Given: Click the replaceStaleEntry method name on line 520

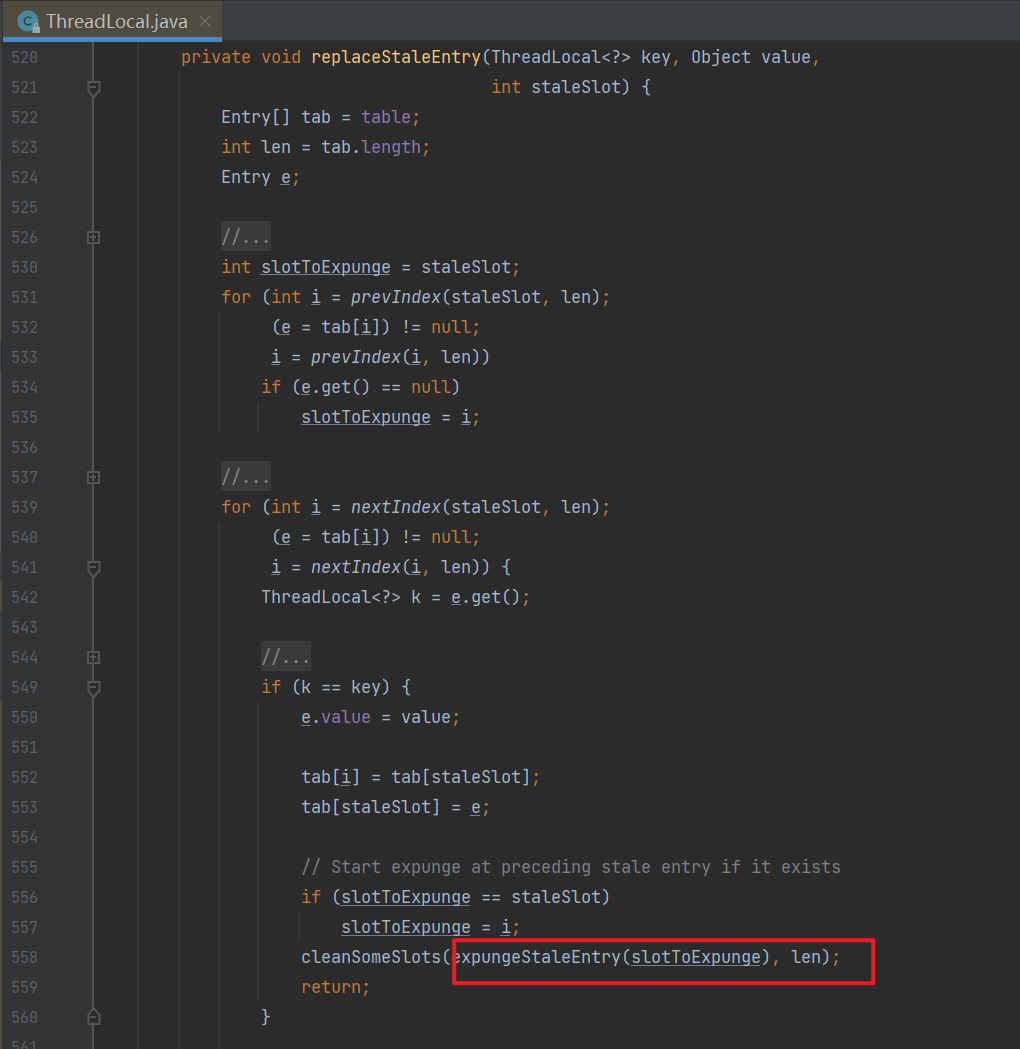Looking at the screenshot, I should [x=396, y=58].
